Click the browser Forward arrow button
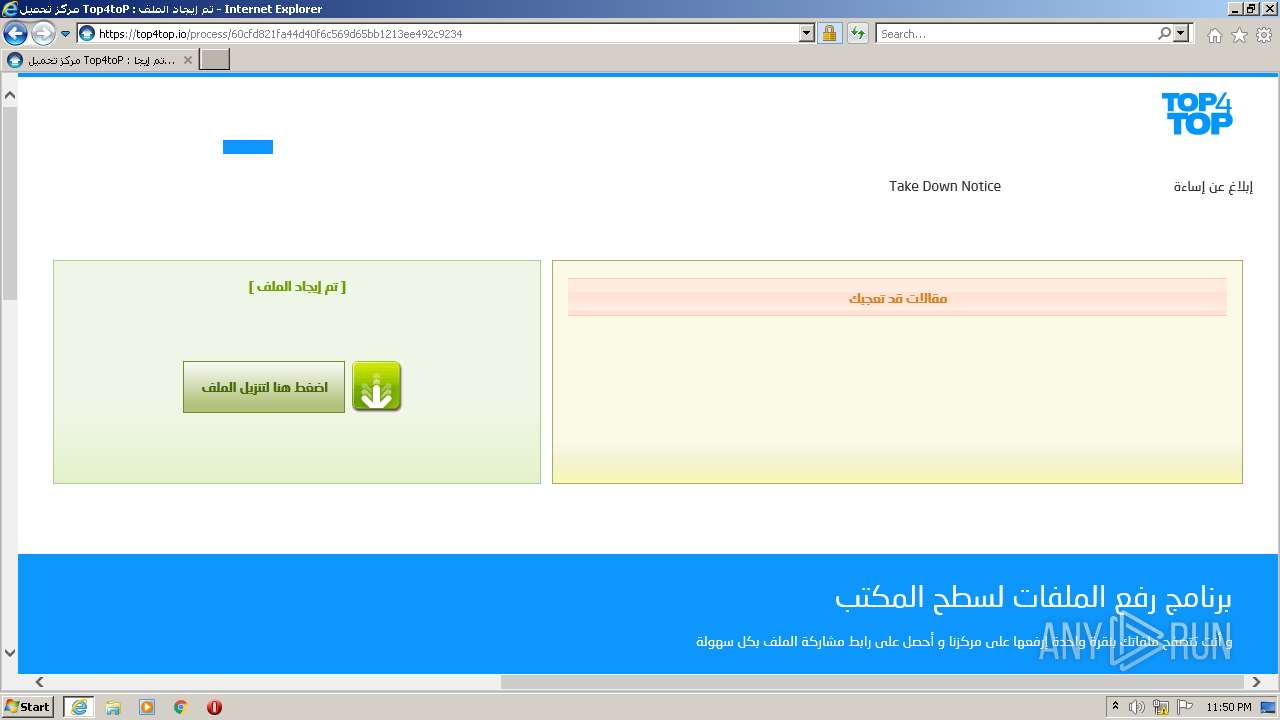Image resolution: width=1280 pixels, height=720 pixels. [x=43, y=34]
